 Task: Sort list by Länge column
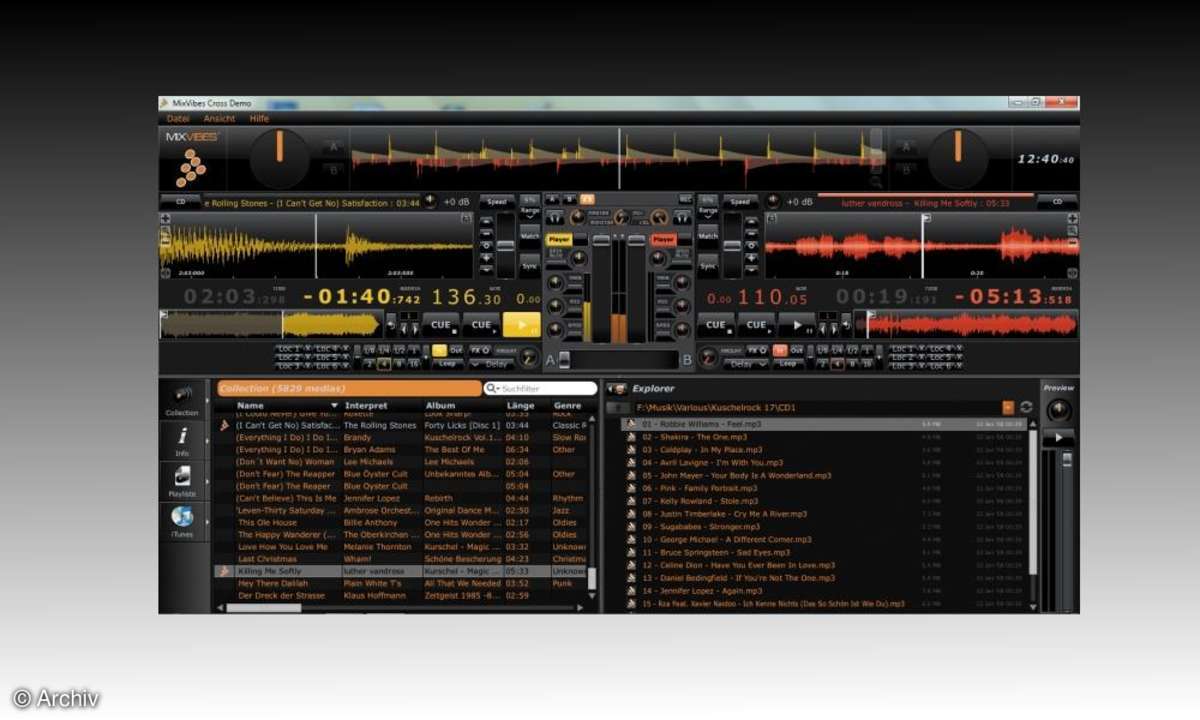520,406
